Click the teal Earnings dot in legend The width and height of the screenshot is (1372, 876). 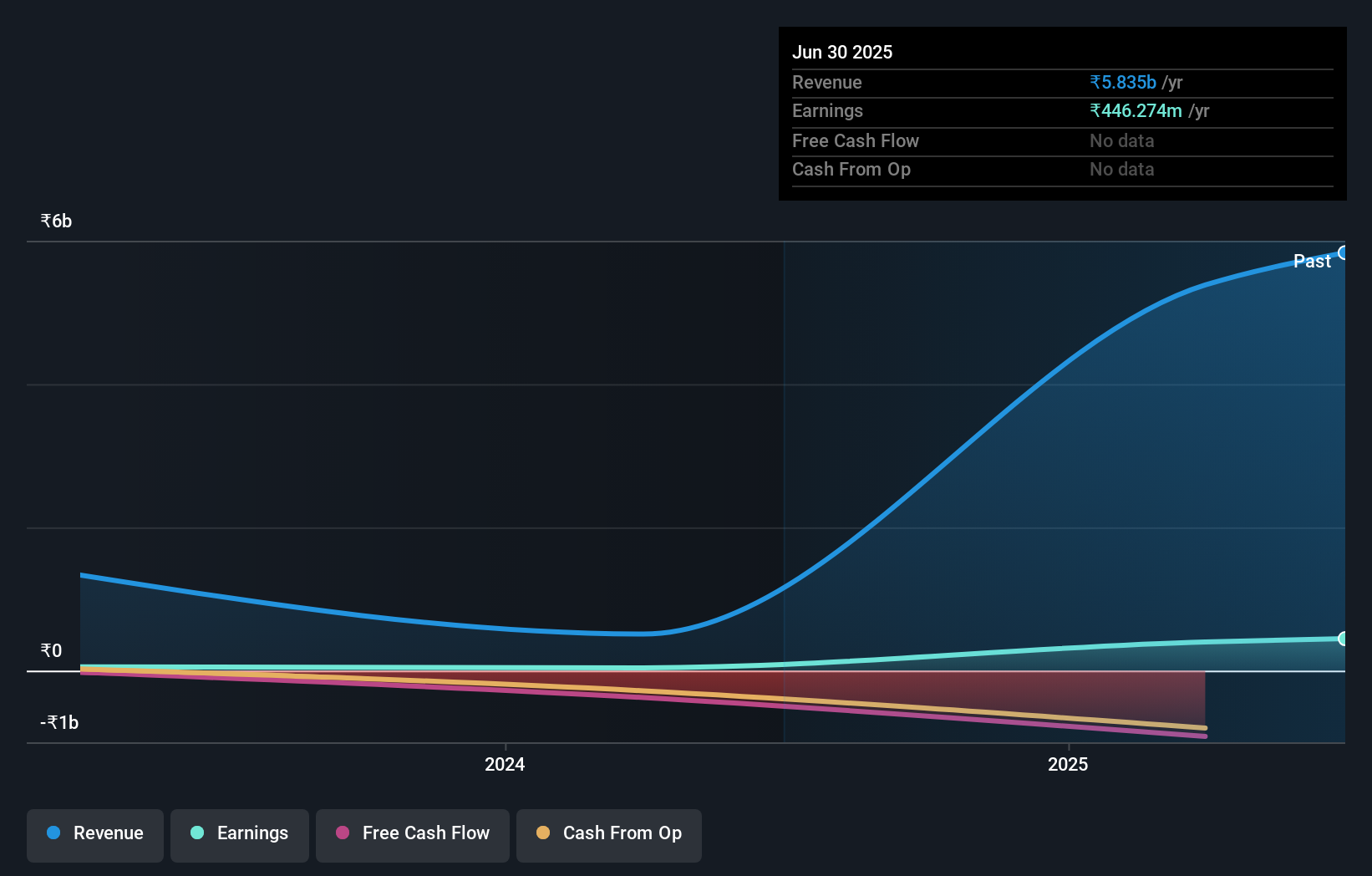point(196,833)
